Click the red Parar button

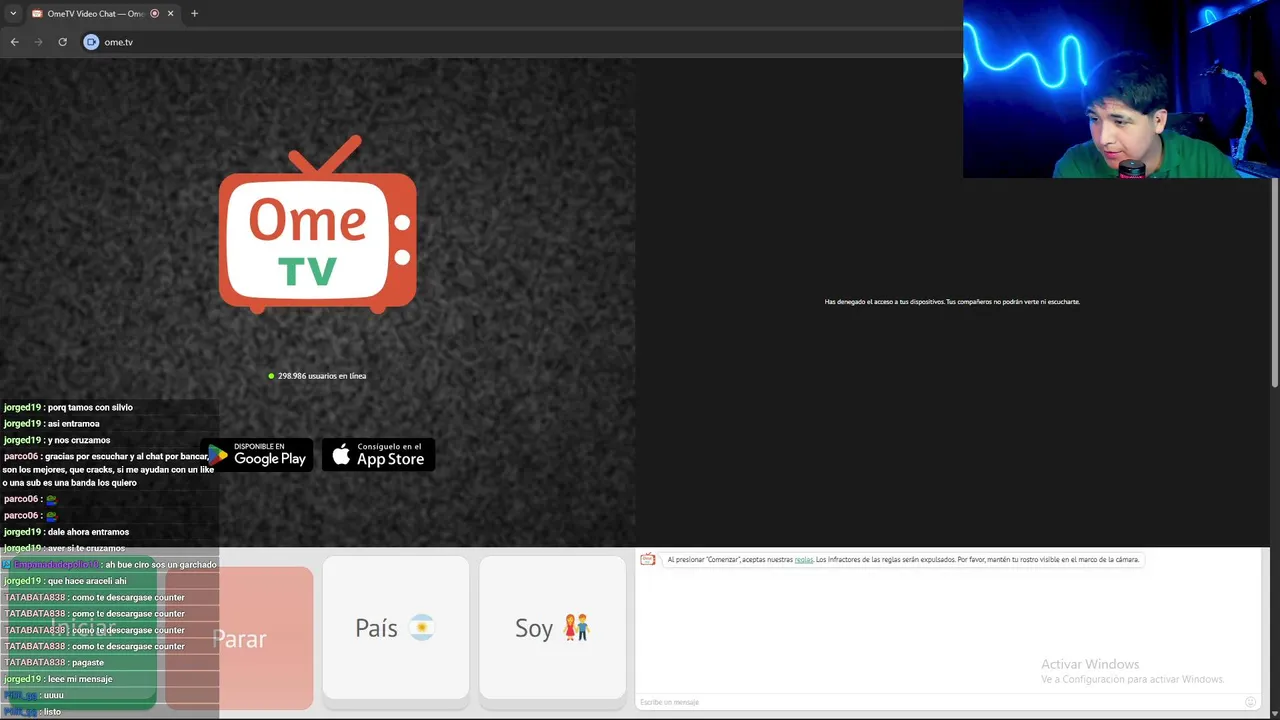click(x=239, y=638)
